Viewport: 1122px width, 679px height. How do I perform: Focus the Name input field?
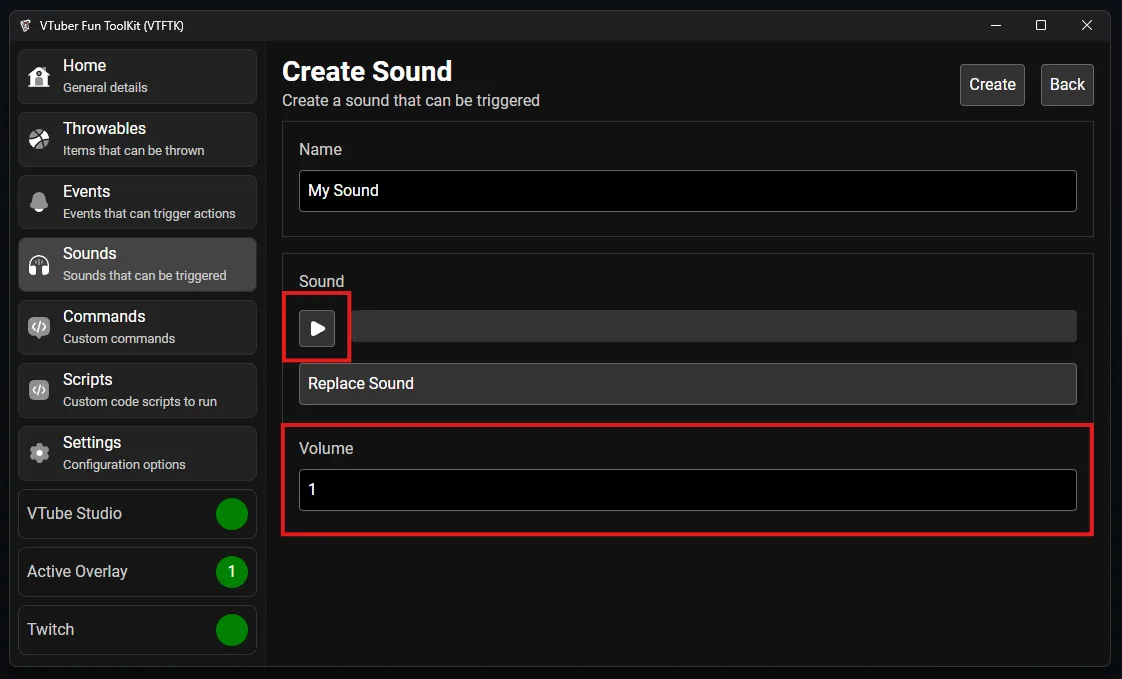(x=687, y=191)
